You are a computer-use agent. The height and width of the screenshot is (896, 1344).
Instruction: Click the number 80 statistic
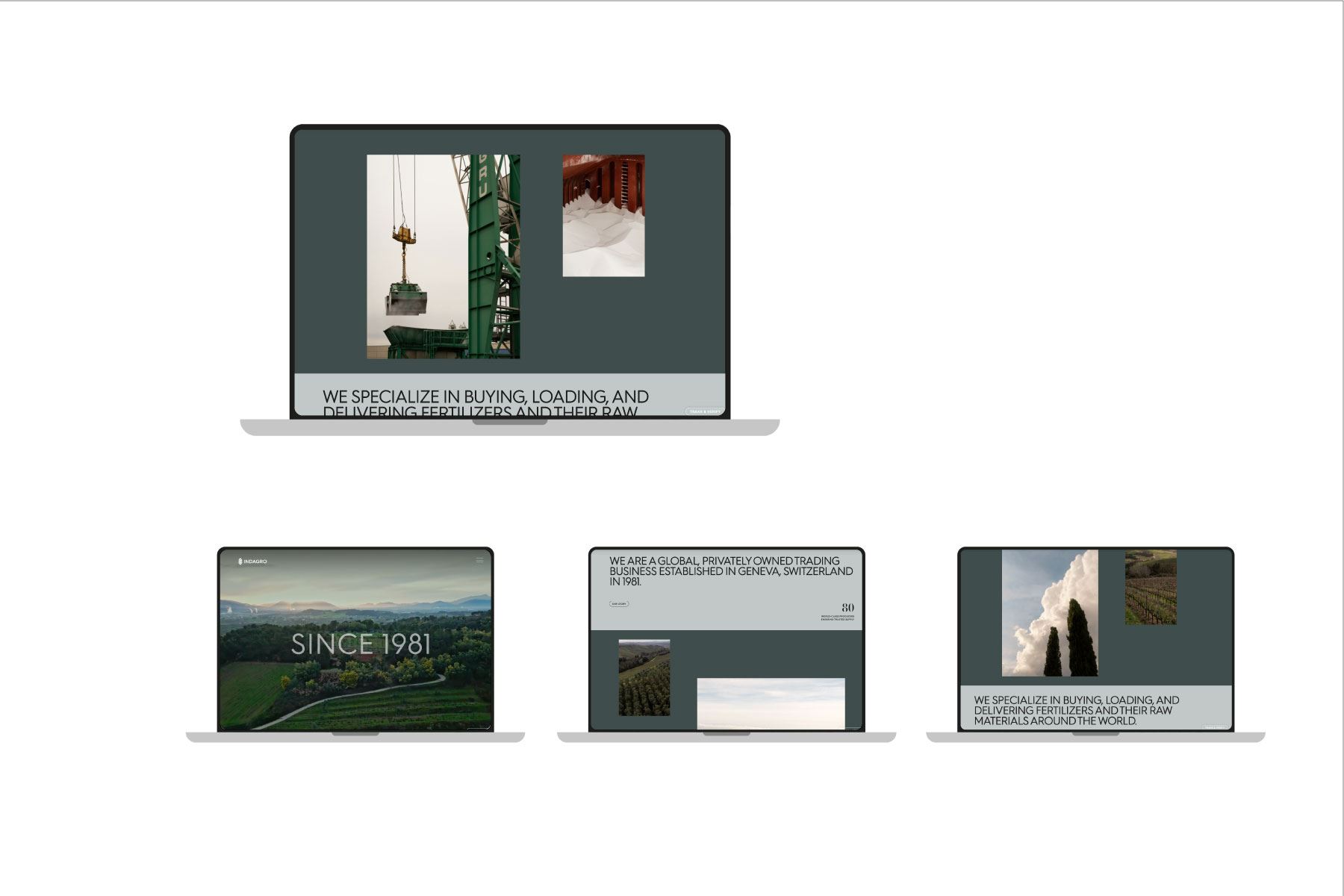[x=847, y=608]
